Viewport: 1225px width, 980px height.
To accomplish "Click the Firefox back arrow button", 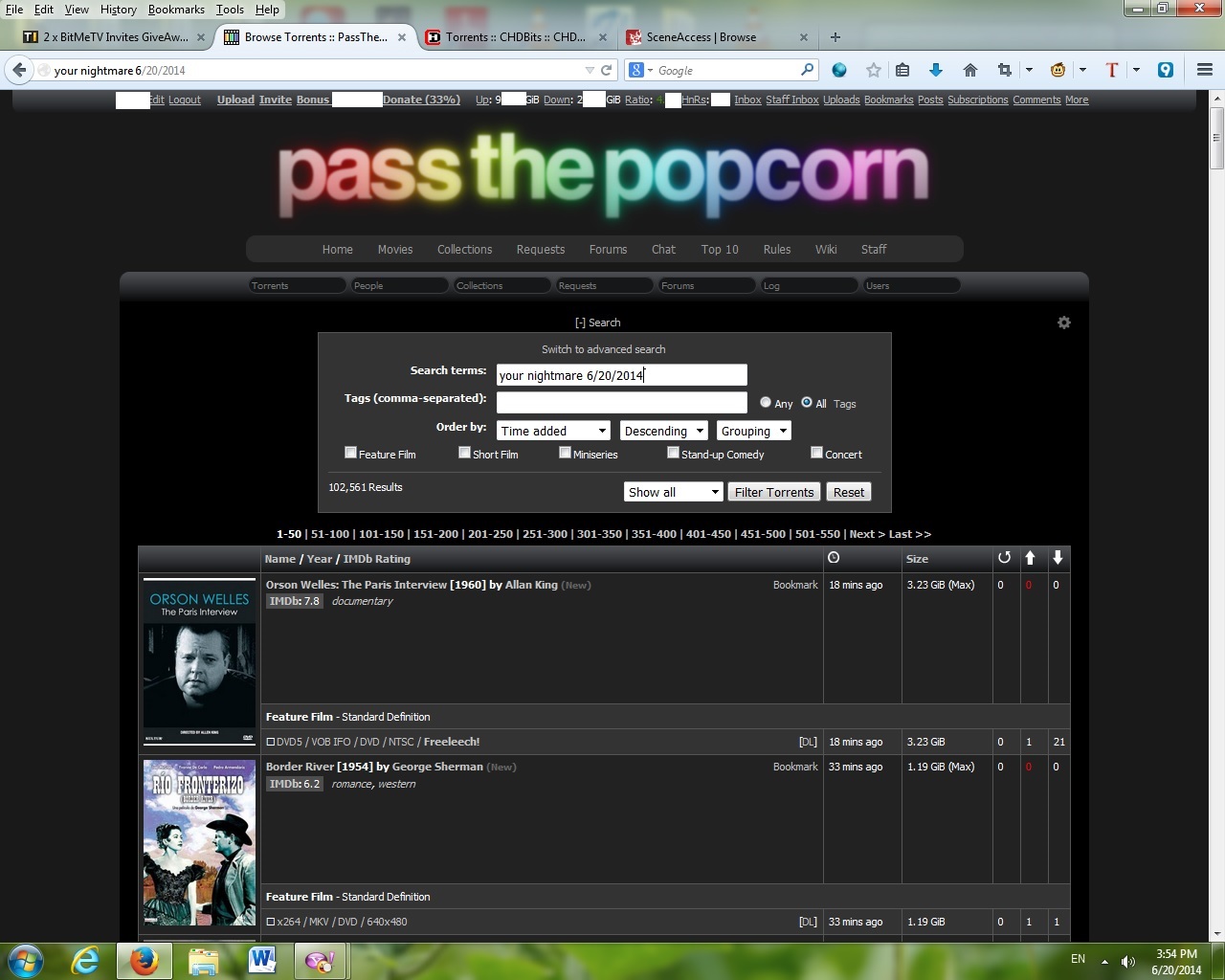I will 19,70.
